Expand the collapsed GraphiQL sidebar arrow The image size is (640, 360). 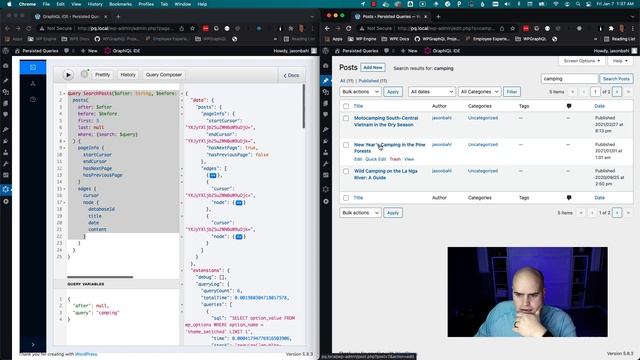pyautogui.click(x=33, y=344)
